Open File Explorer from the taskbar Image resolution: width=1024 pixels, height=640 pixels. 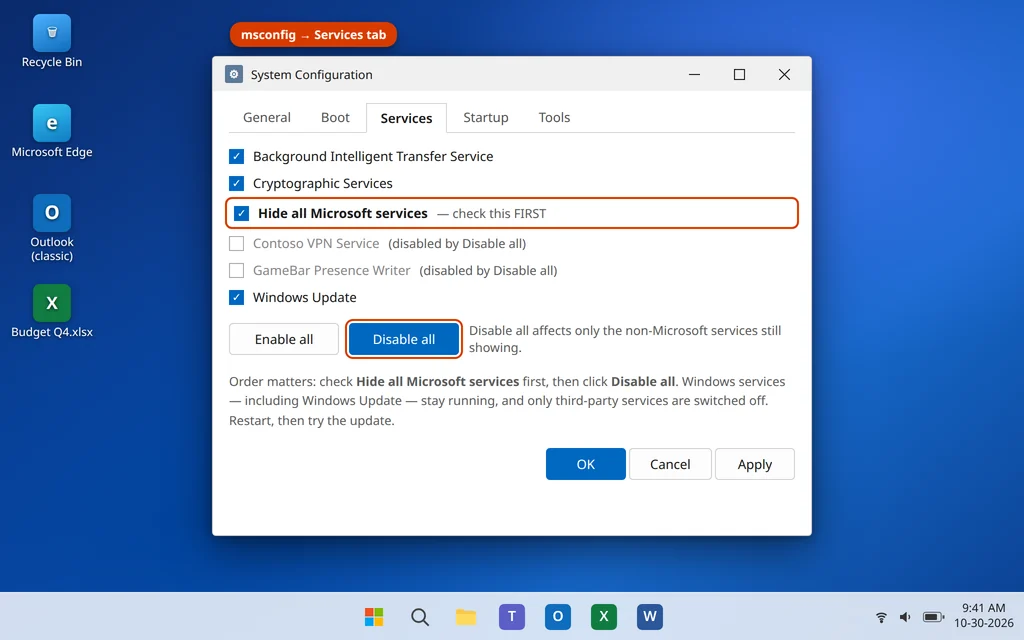466,616
